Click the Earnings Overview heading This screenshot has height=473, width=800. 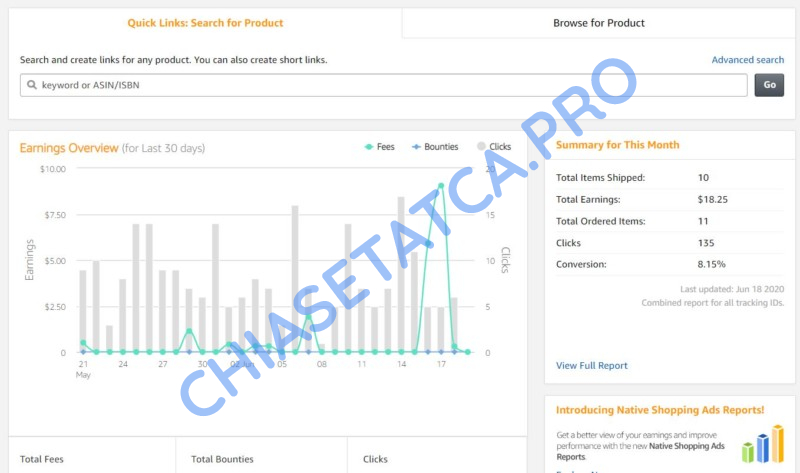click(69, 148)
